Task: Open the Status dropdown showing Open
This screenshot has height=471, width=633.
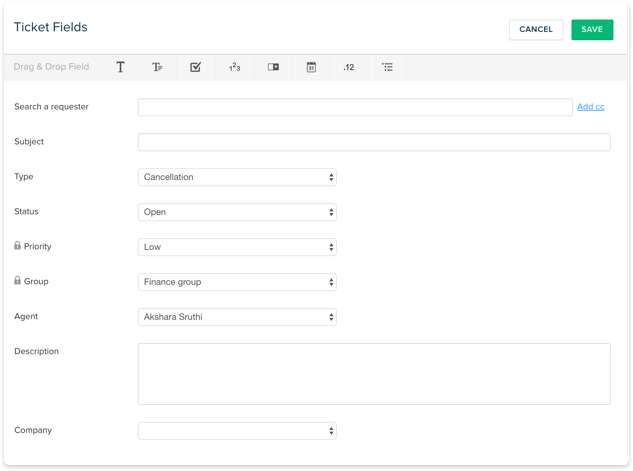Action: coord(237,212)
